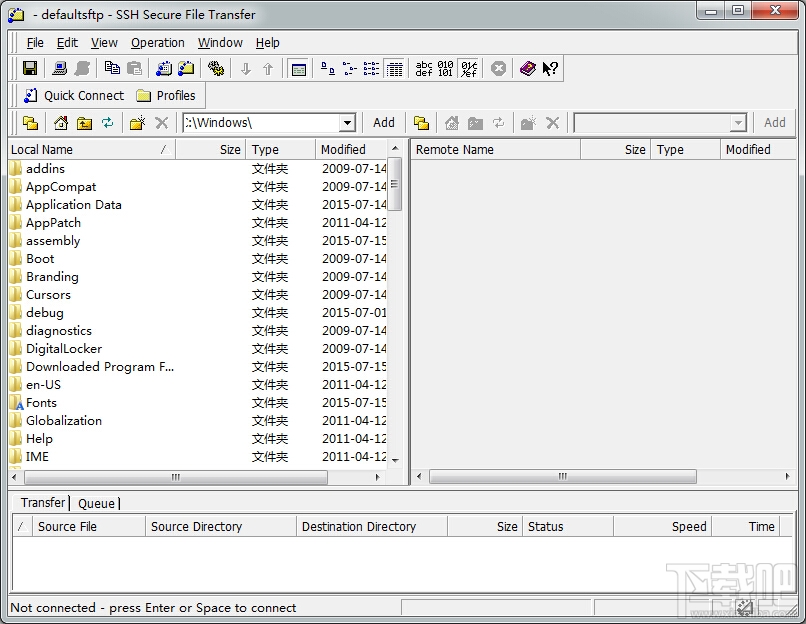Click the Cancel transfer stop icon
Viewport: 806px width, 624px height.
coord(498,68)
